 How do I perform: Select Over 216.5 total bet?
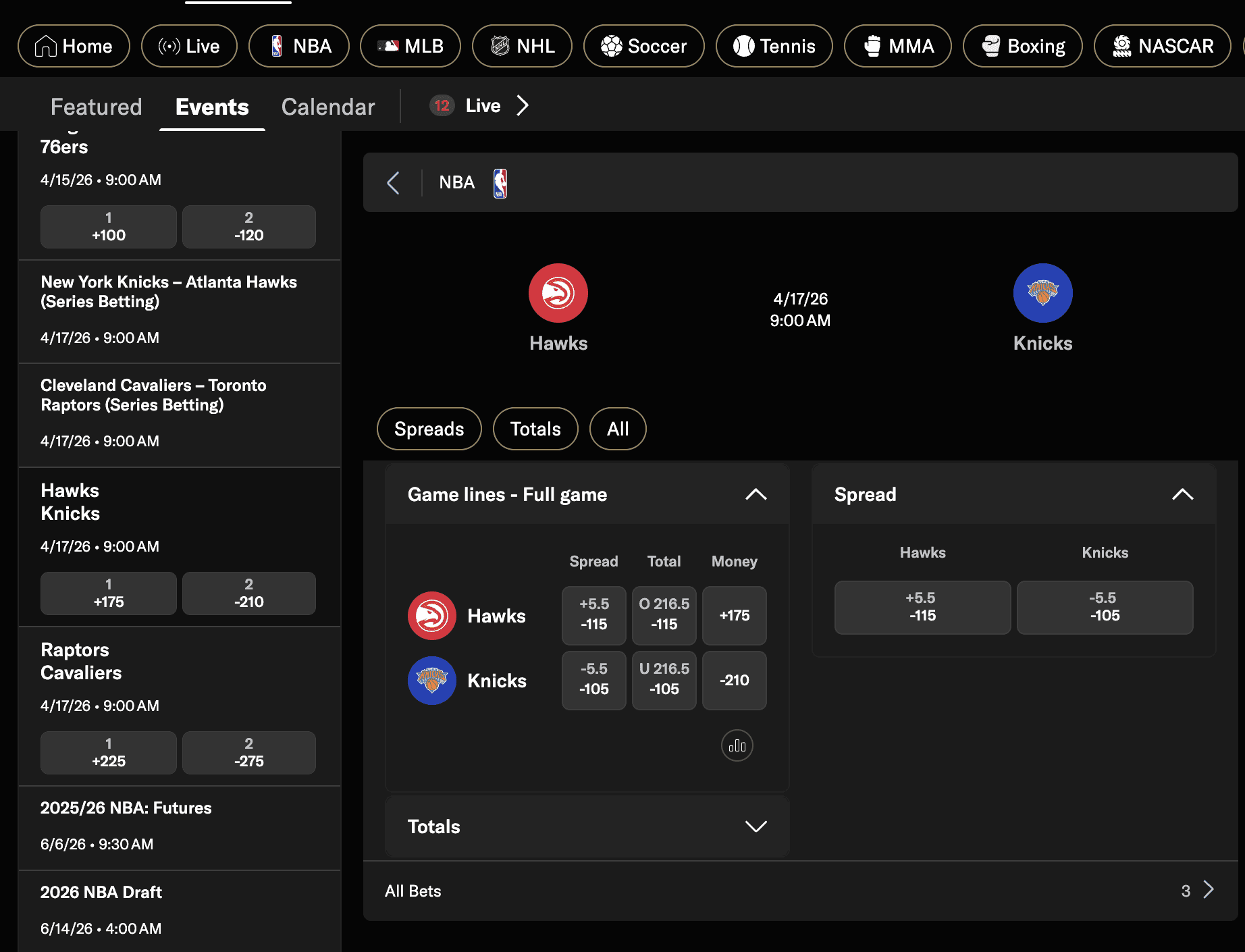[x=664, y=614]
